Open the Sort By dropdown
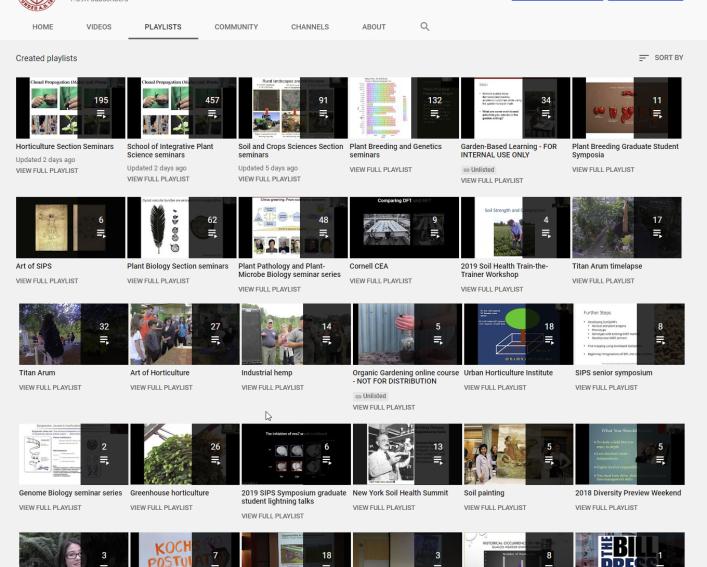707x567 pixels. (x=661, y=58)
